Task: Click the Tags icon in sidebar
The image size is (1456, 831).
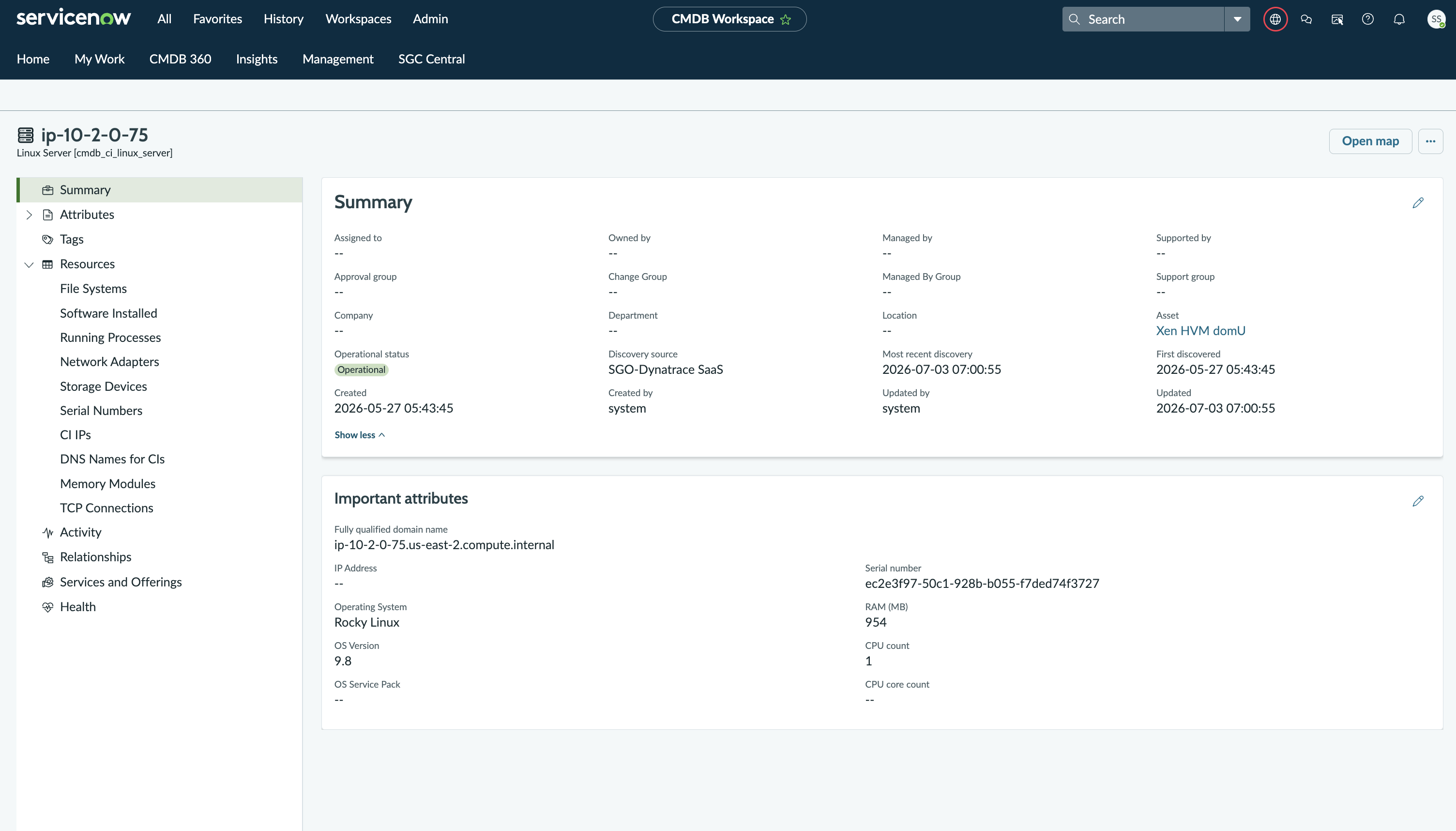Action: 48,240
